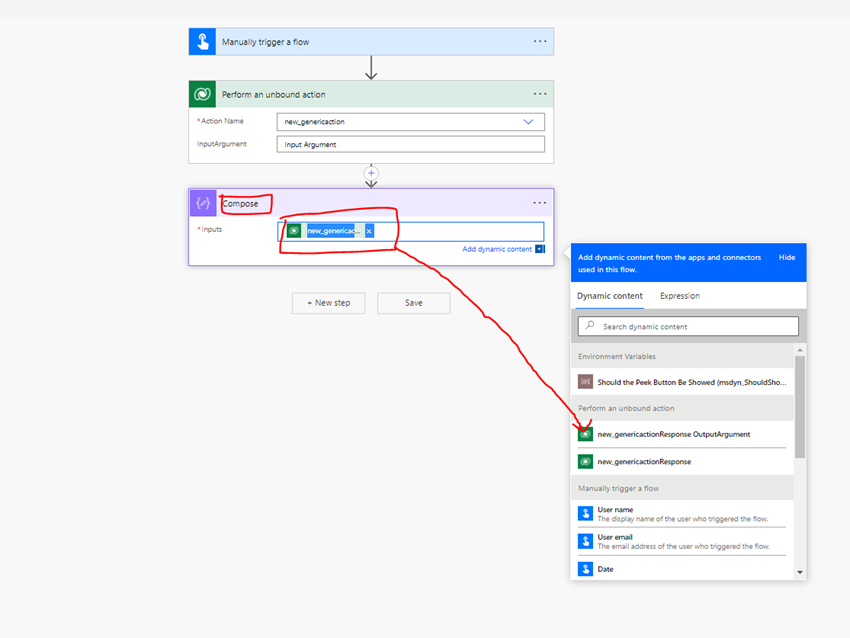
Task: Click the purple Compose code icon
Action: click(x=203, y=202)
